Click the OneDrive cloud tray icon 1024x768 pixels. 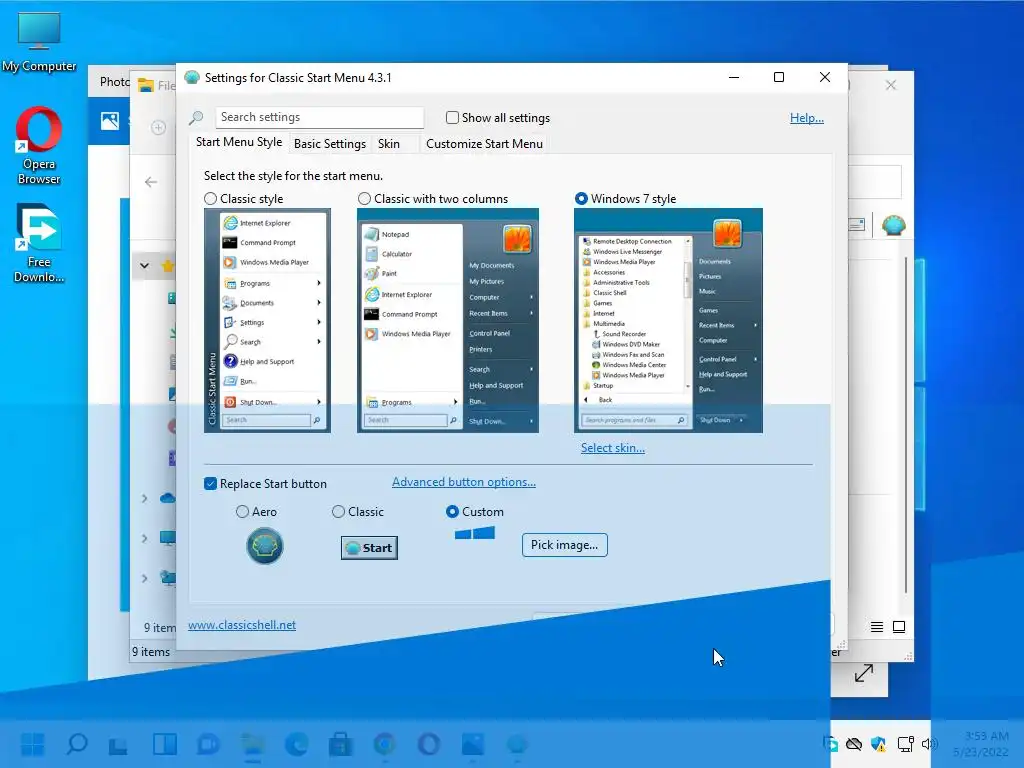tap(854, 744)
